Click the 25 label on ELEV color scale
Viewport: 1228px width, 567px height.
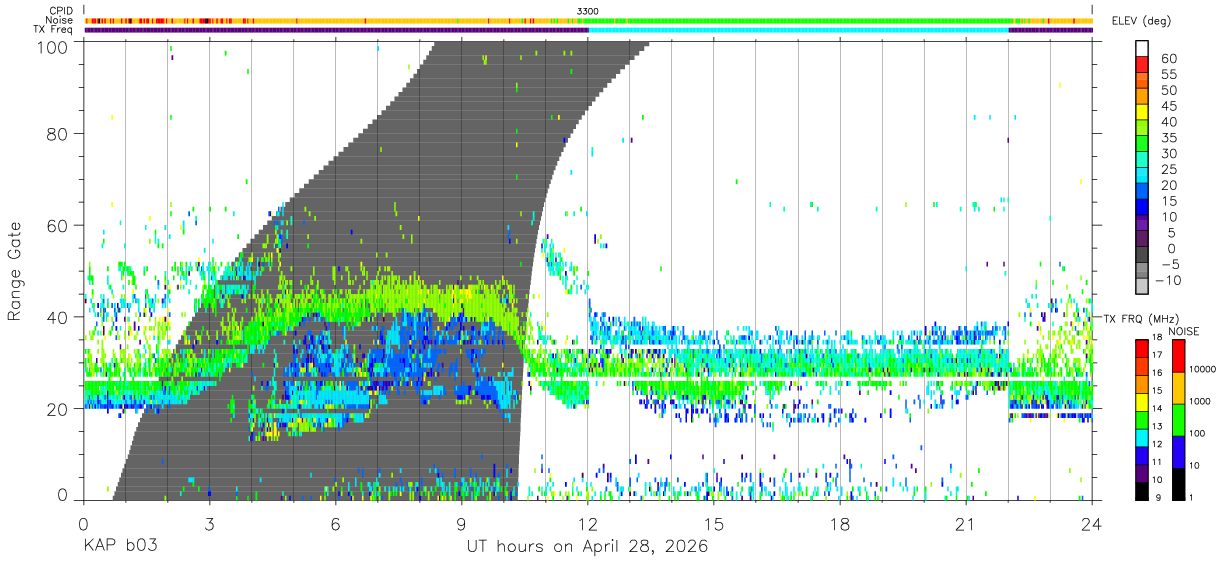point(1167,169)
